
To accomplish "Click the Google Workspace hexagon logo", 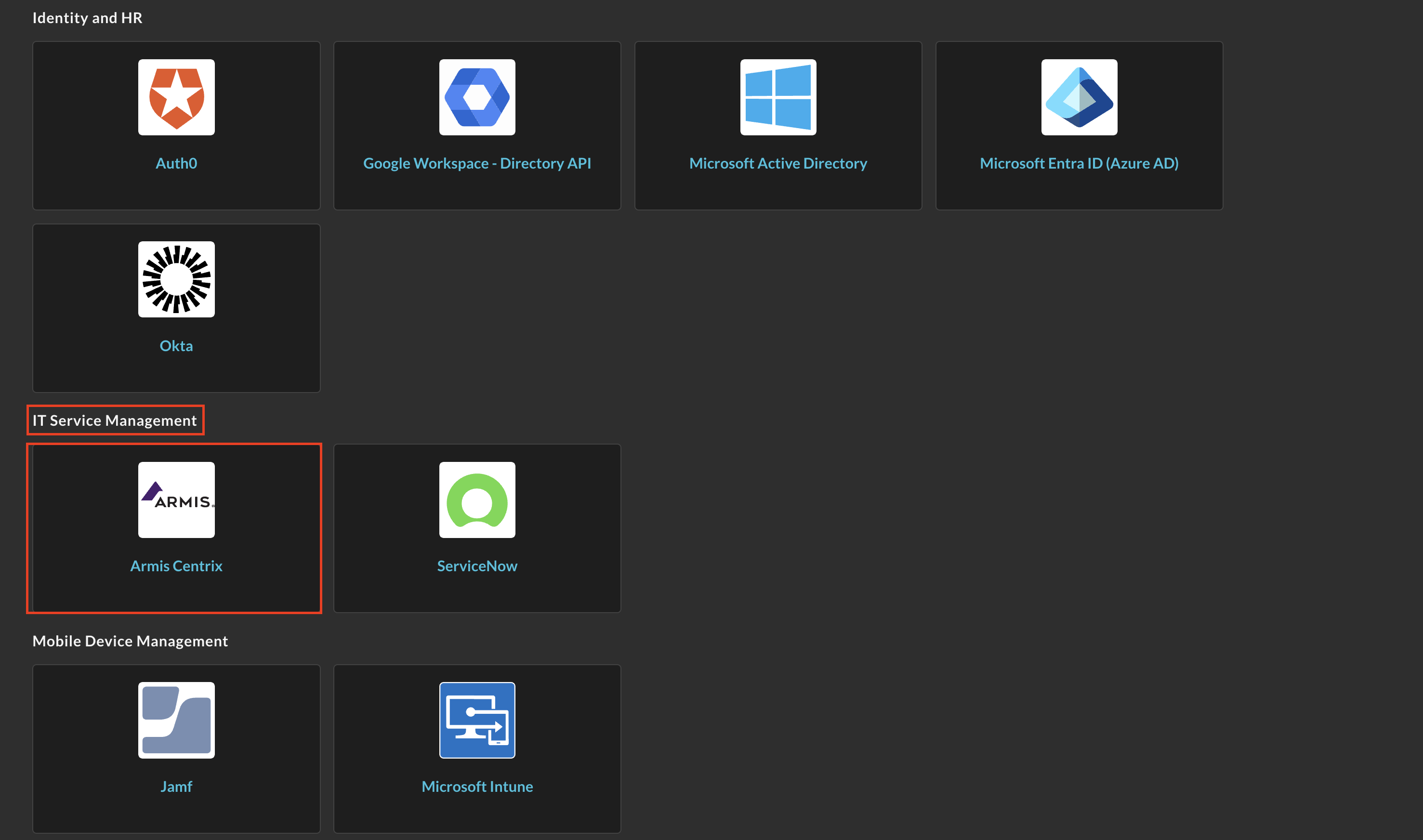I will (x=477, y=97).
